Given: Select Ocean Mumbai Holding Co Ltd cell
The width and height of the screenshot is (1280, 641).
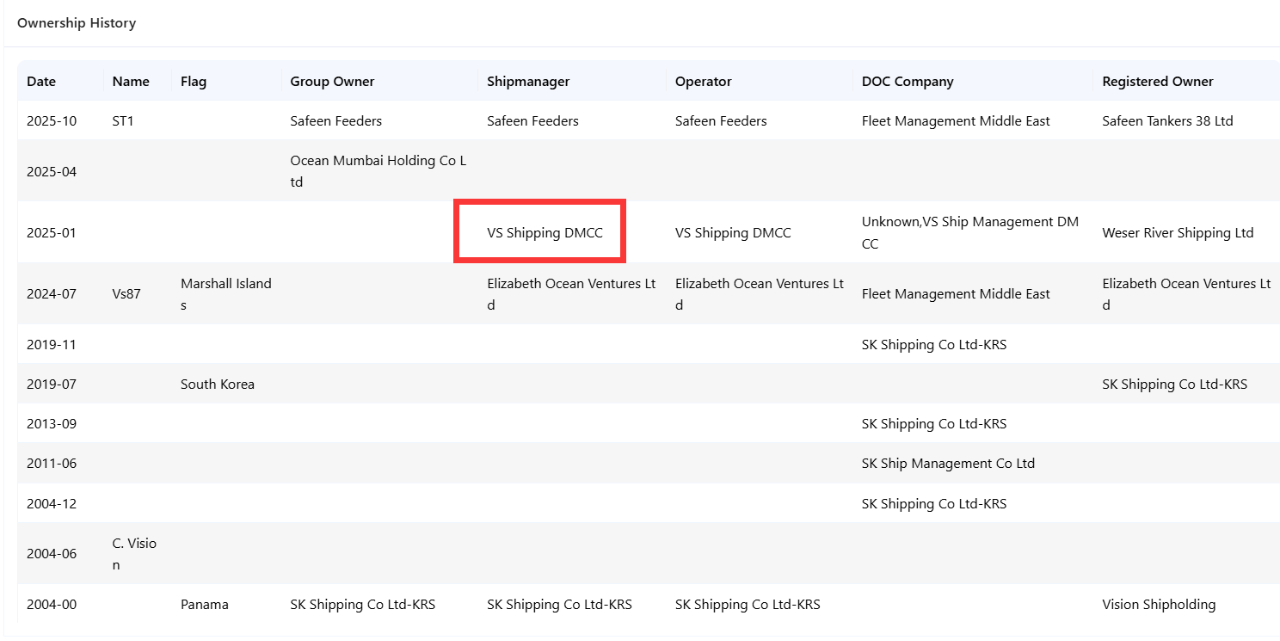Looking at the screenshot, I should (378, 171).
